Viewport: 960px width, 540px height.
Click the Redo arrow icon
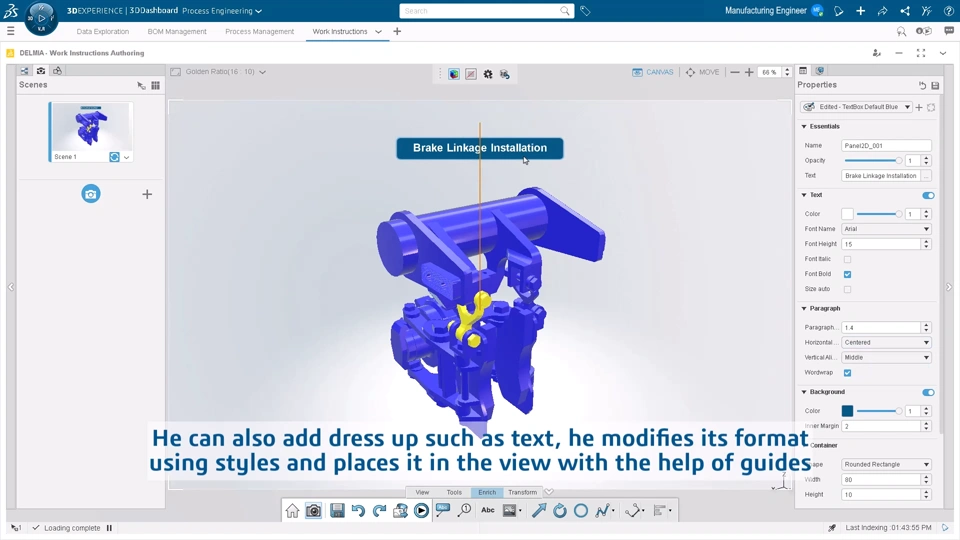point(379,511)
